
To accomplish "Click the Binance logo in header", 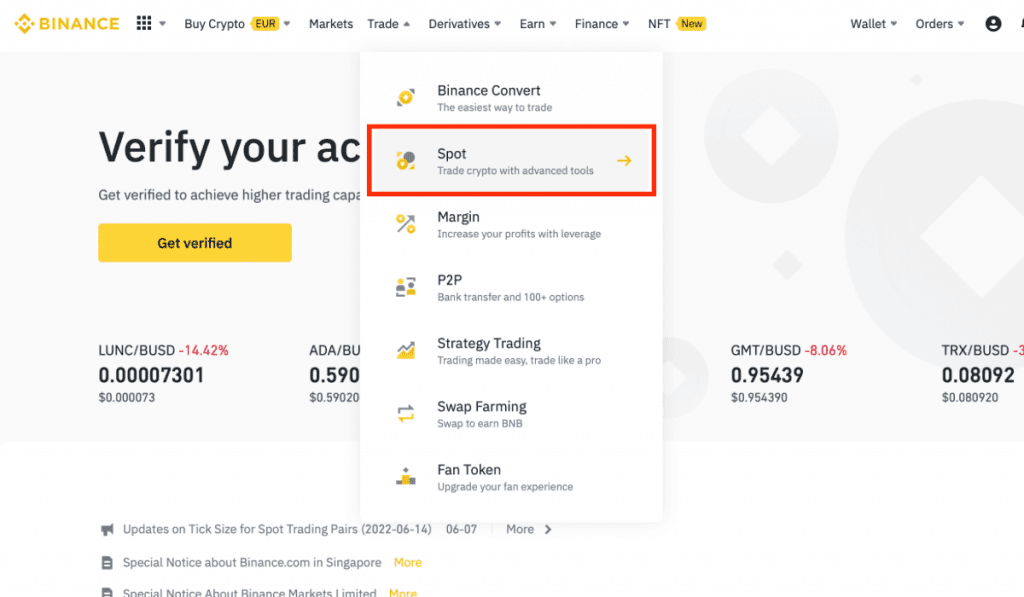I will coord(67,24).
